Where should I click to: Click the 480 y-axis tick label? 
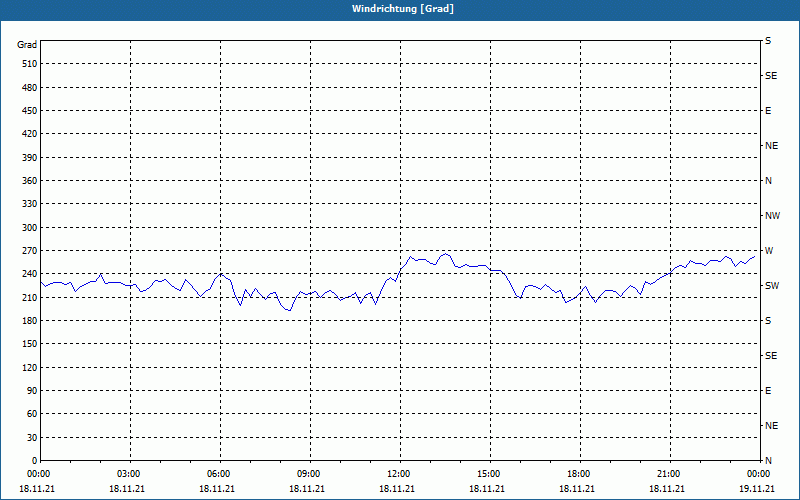(30, 88)
